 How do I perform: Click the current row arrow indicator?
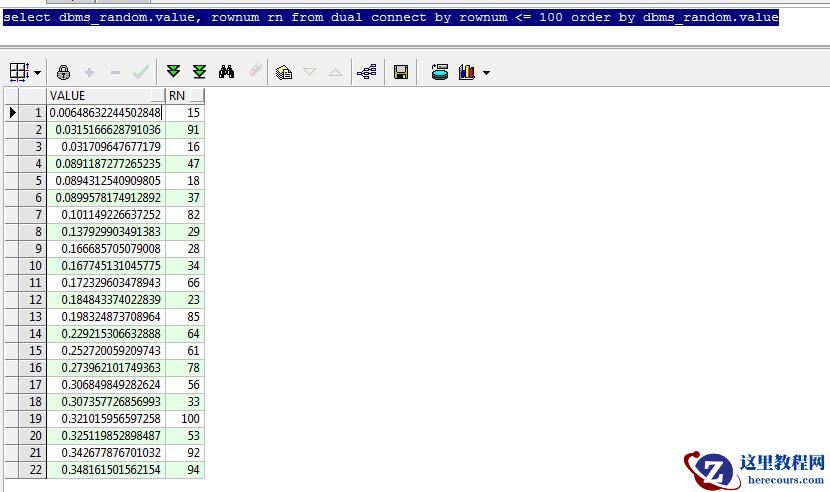tap(12, 112)
